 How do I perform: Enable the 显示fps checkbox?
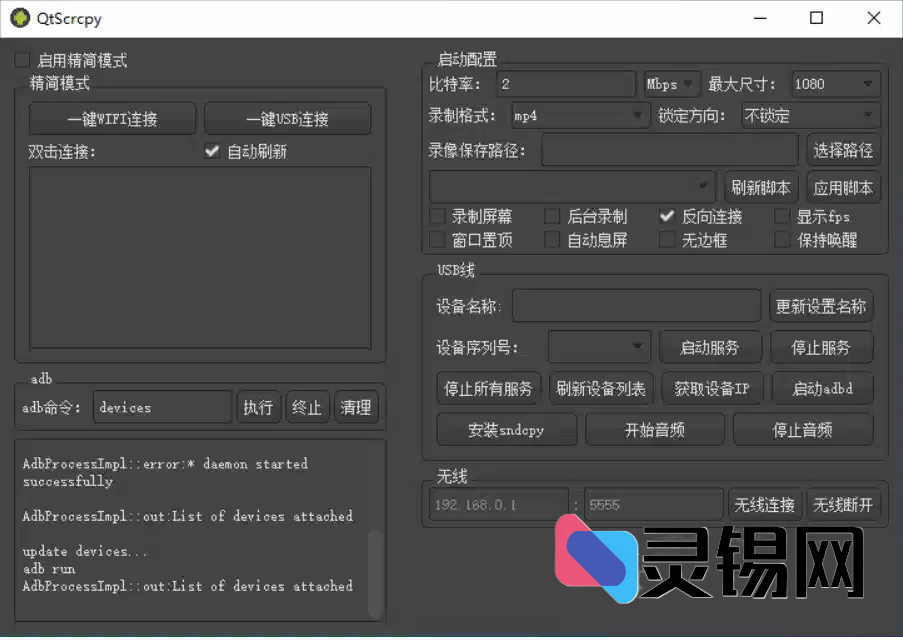[x=782, y=216]
